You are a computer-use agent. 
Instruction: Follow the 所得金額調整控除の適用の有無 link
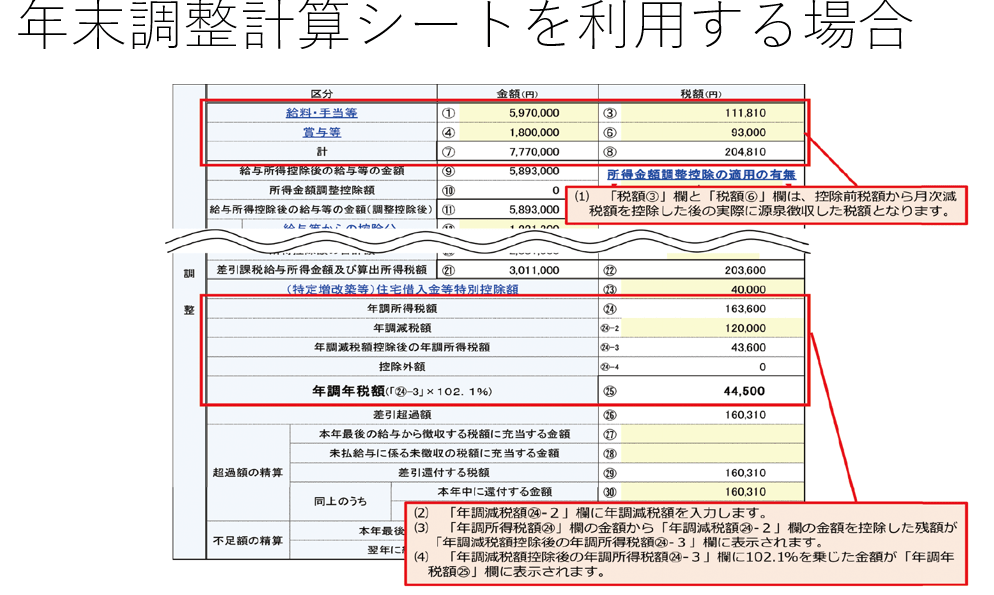pos(701,174)
